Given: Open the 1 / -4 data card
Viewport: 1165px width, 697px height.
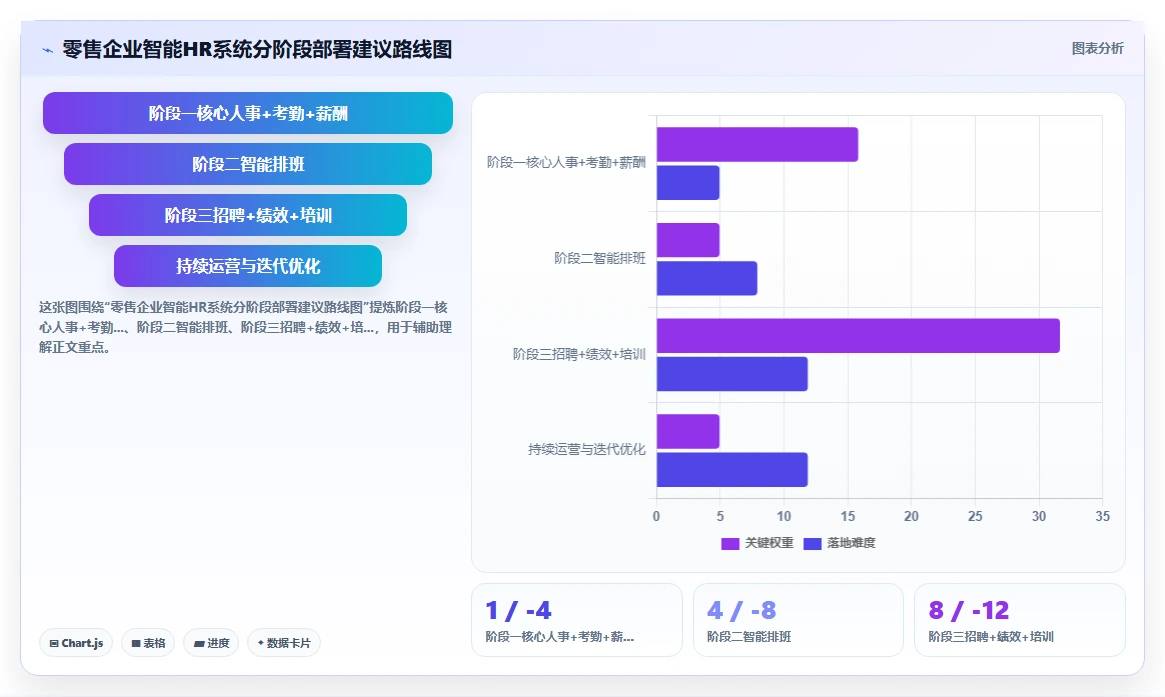Looking at the screenshot, I should (577, 620).
